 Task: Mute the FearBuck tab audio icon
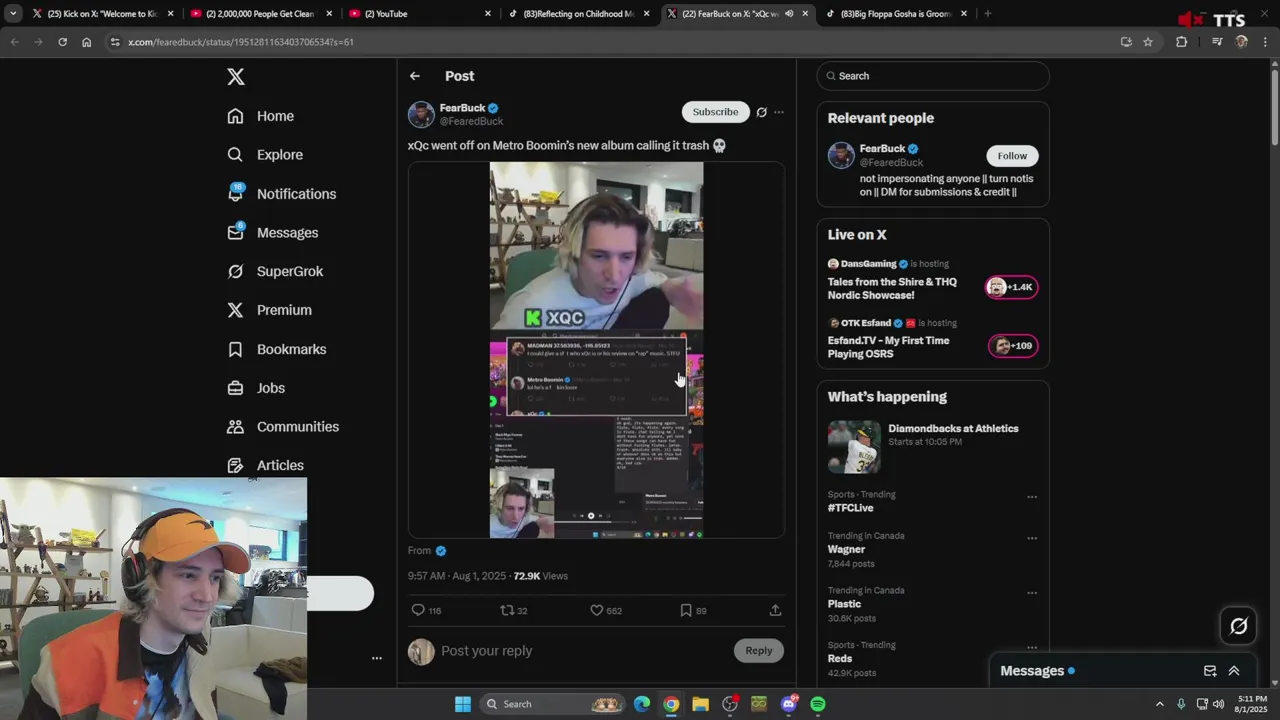coord(789,14)
